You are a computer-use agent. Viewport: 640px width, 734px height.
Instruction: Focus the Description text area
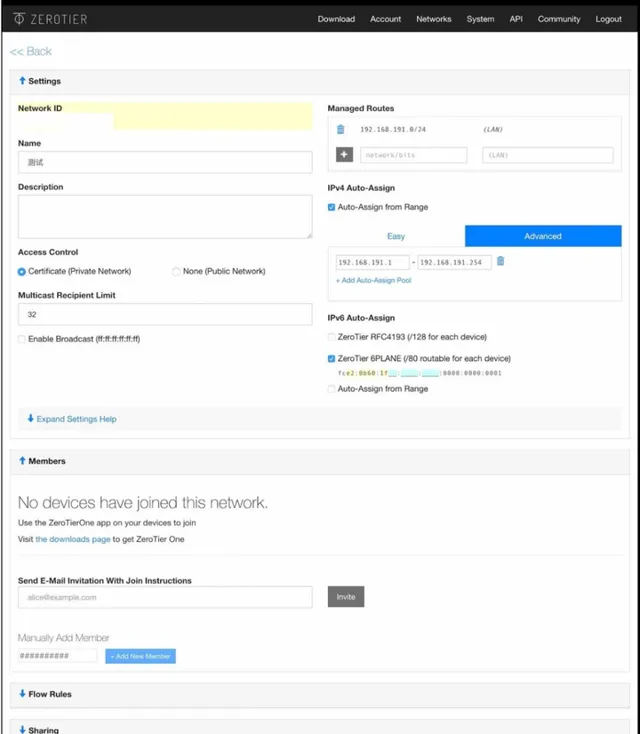pyautogui.click(x=165, y=217)
